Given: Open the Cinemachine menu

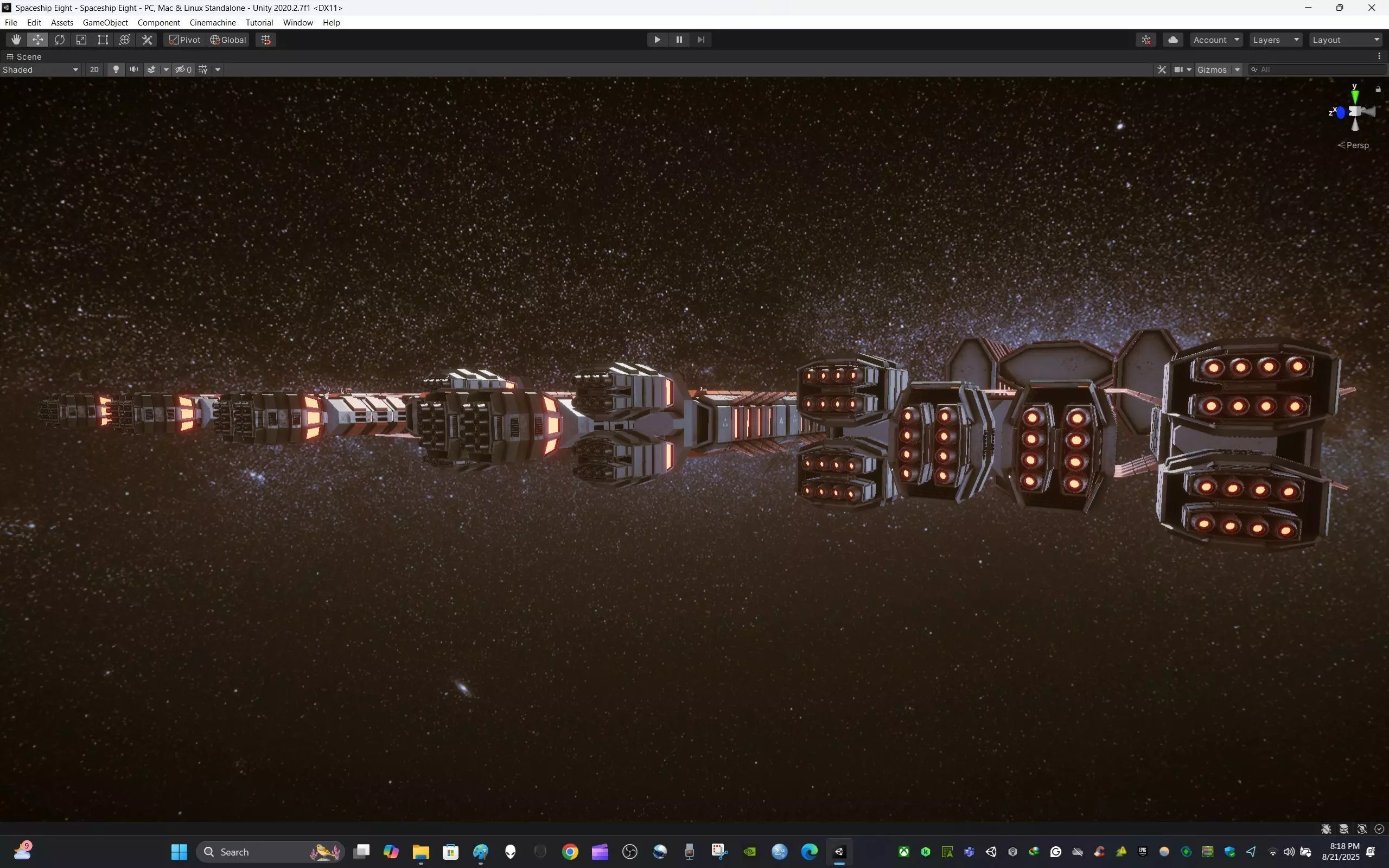Looking at the screenshot, I should tap(212, 22).
